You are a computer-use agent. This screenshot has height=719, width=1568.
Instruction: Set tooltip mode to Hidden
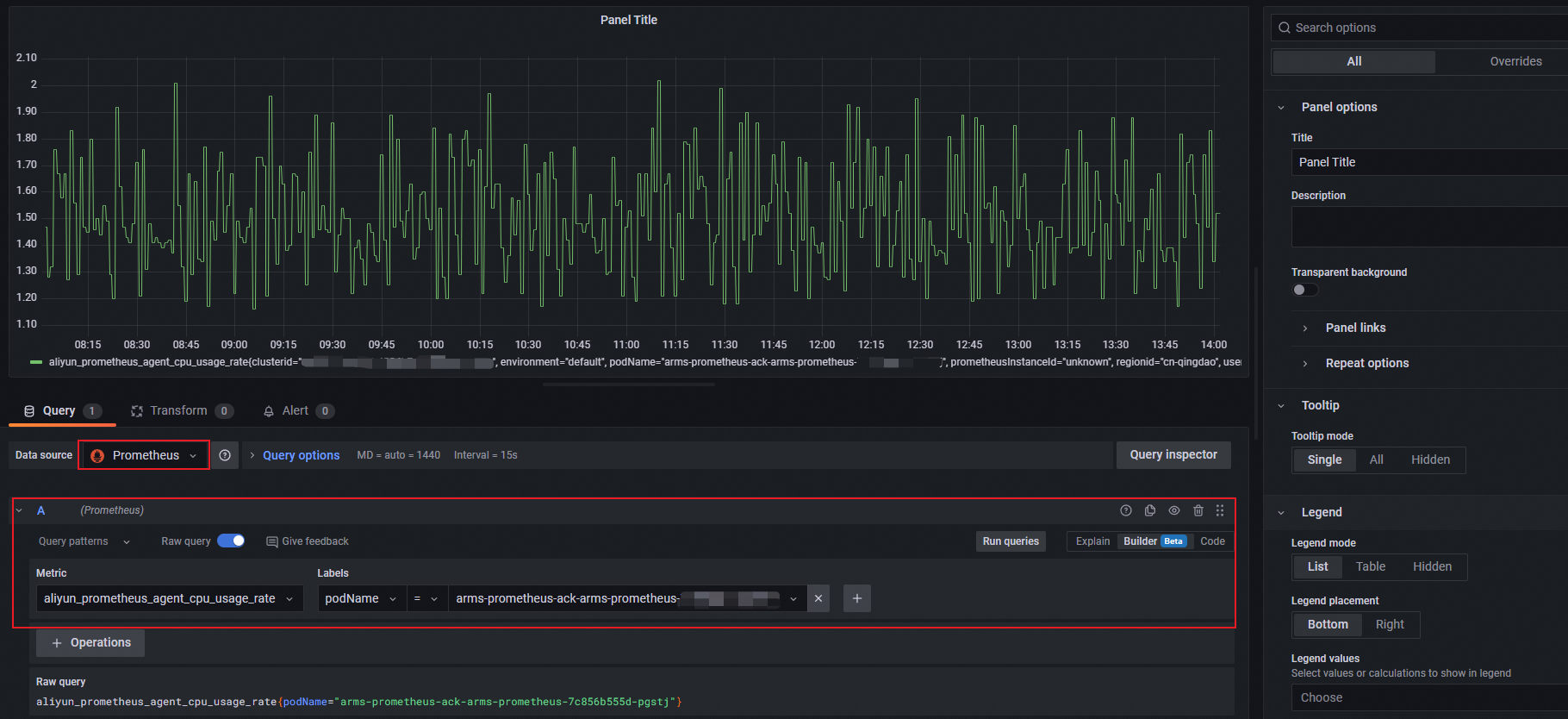[1430, 460]
